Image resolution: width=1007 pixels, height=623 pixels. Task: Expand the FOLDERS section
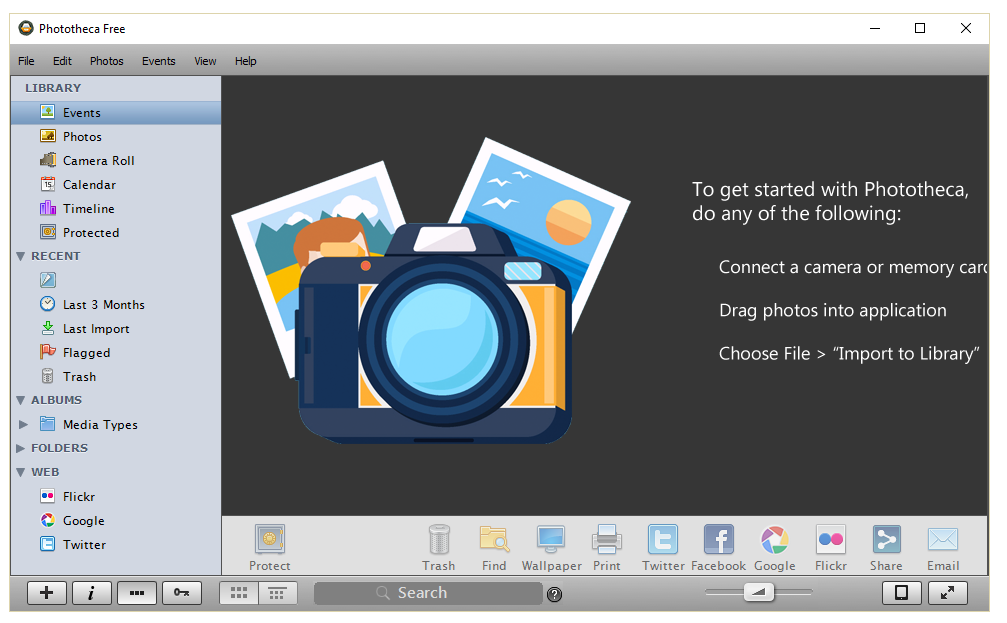pyautogui.click(x=21, y=449)
